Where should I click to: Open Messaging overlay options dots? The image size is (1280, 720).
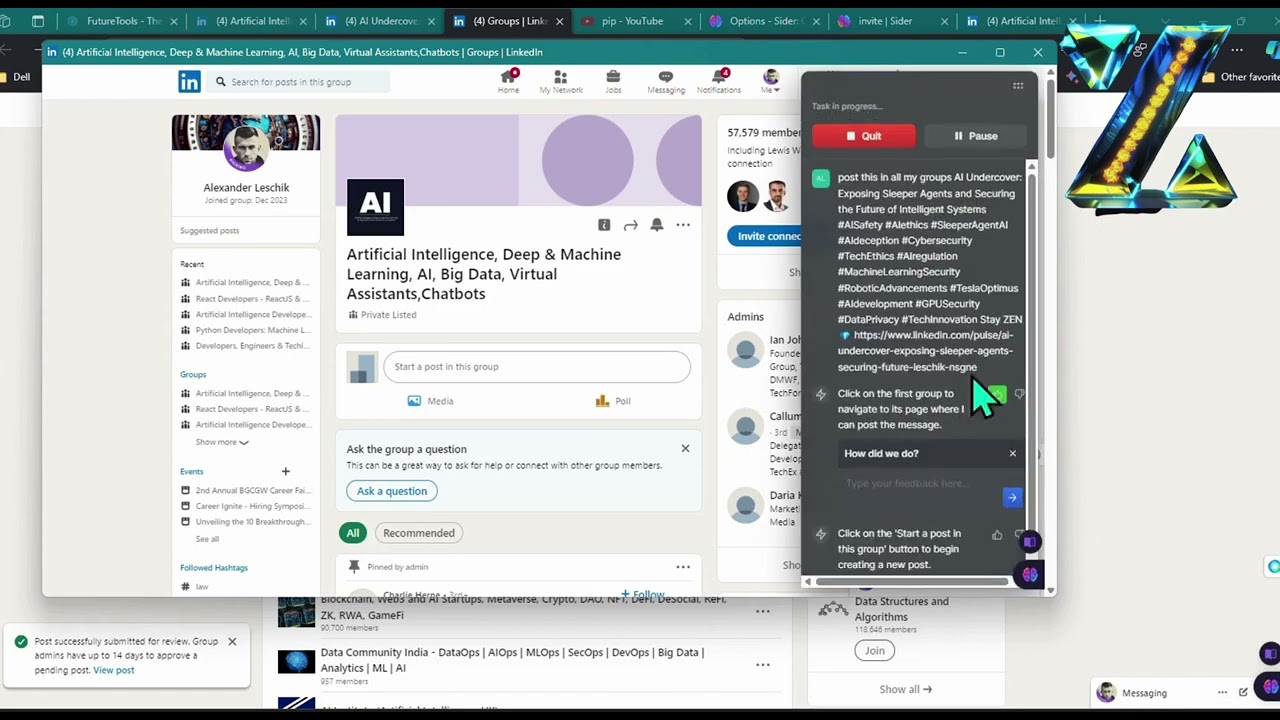click(1222, 692)
